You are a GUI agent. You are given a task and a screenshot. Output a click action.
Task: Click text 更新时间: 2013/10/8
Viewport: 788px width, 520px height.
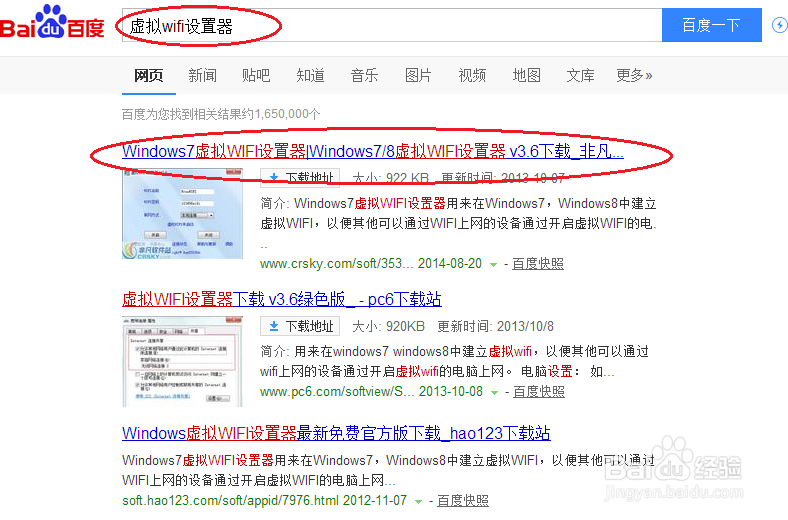click(496, 327)
